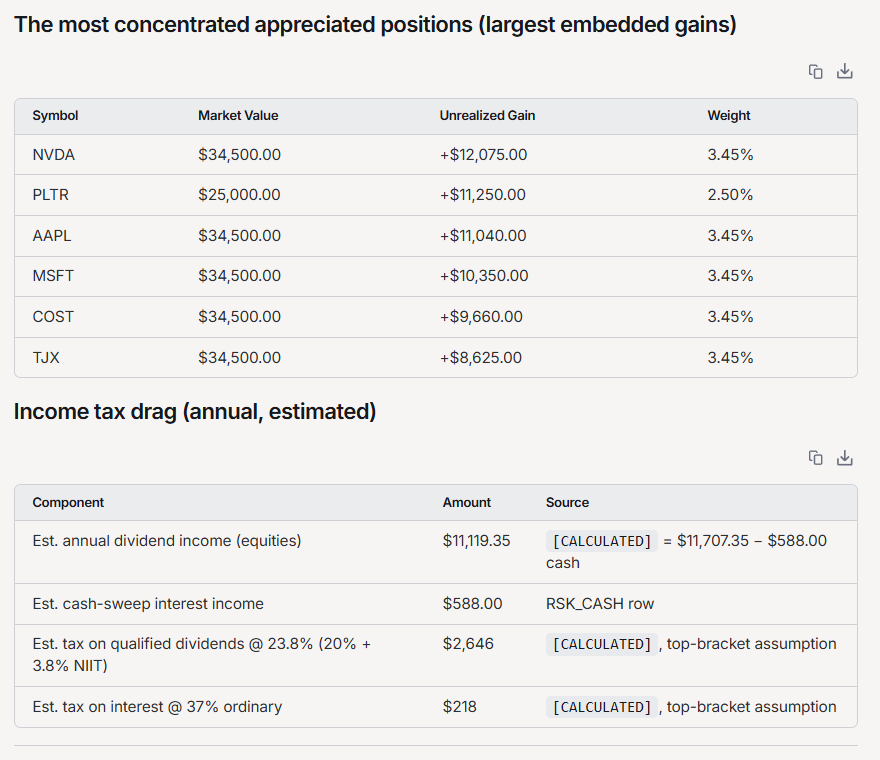Select Est. tax on qualified dividends label

pyautogui.click(x=201, y=655)
